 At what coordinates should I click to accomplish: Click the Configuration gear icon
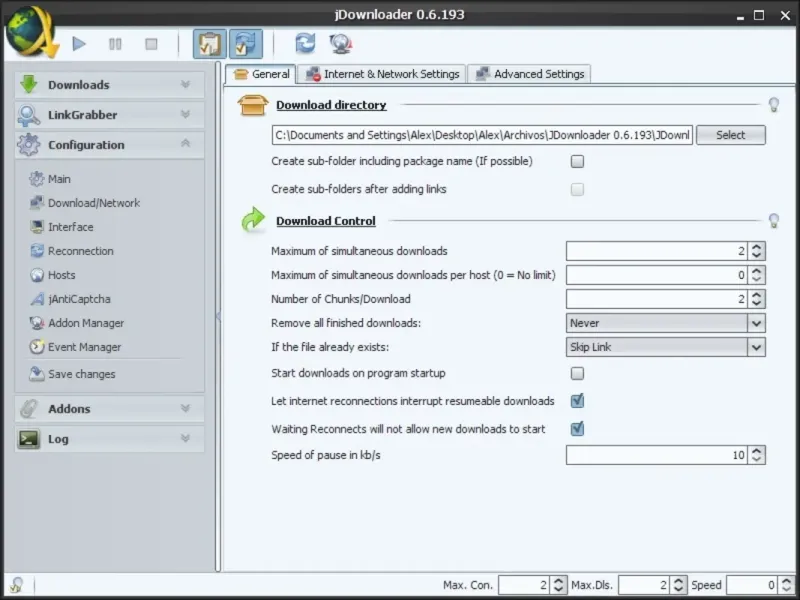coord(28,145)
